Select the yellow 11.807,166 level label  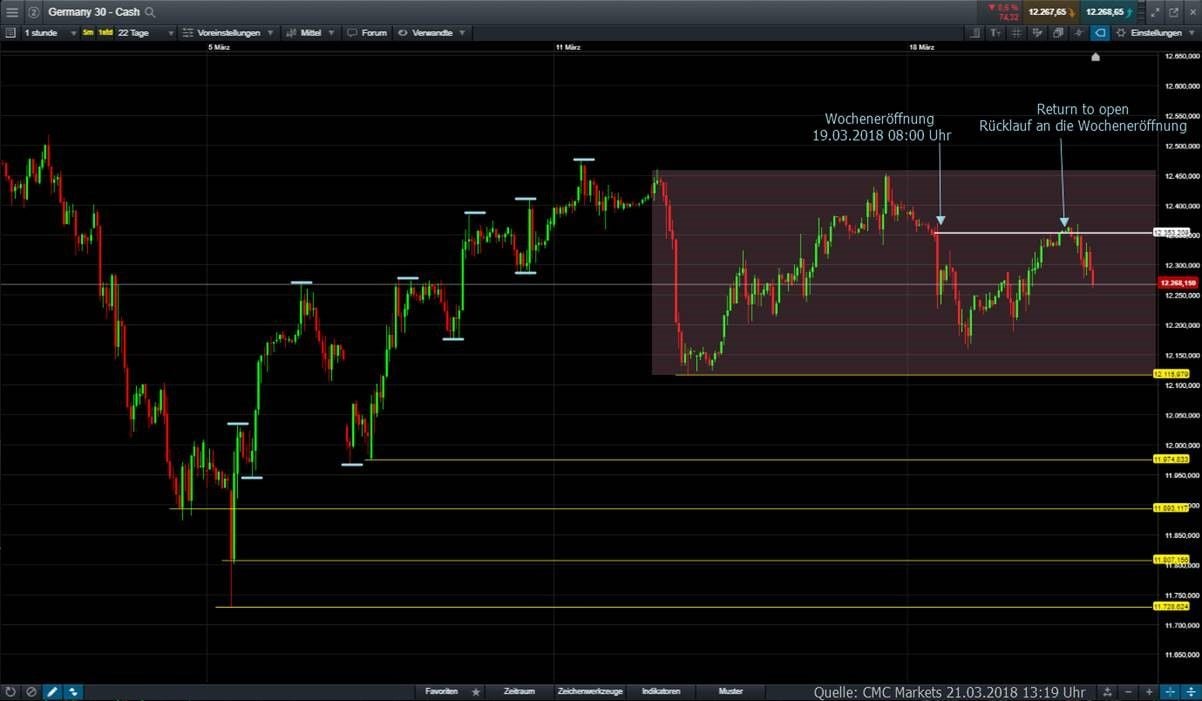click(x=1170, y=559)
